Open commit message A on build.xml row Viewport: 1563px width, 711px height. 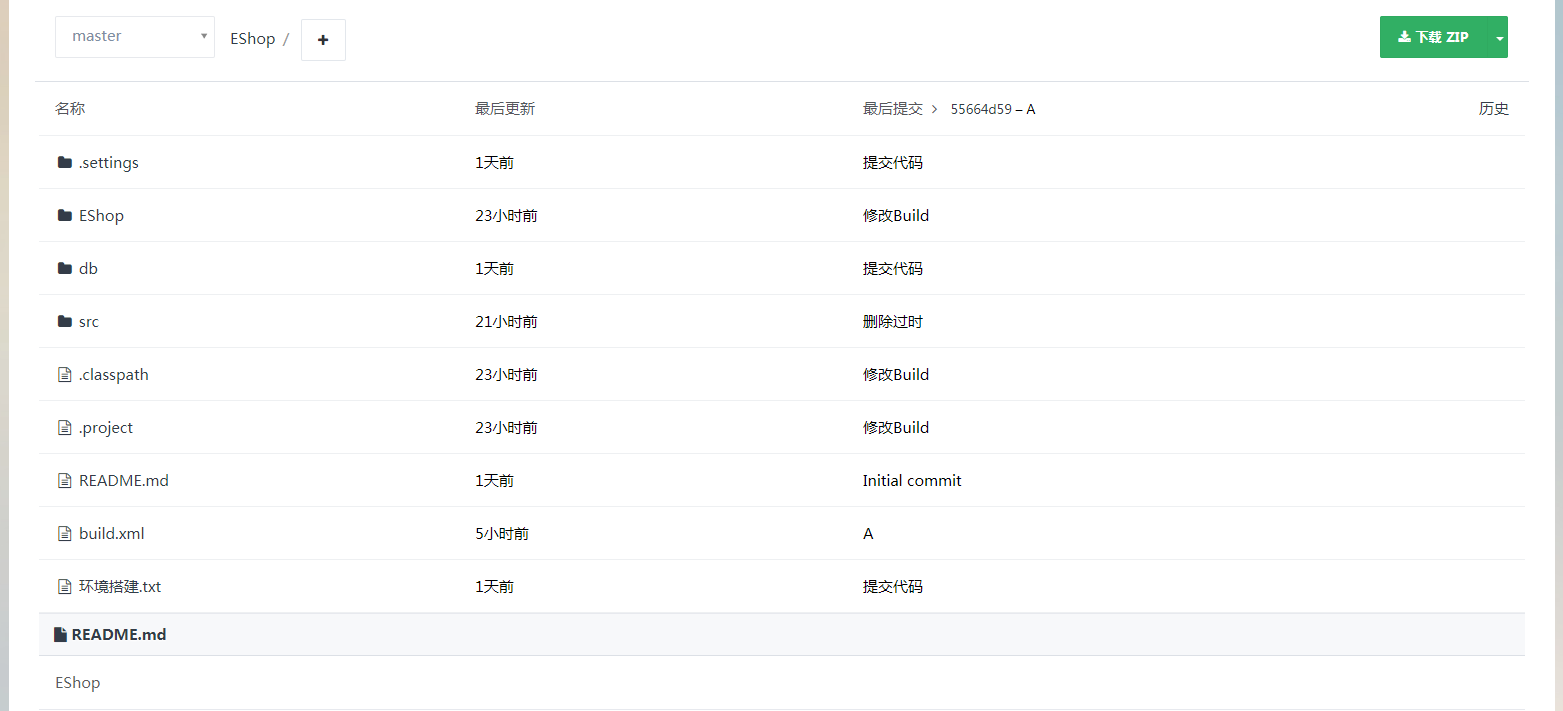point(868,533)
